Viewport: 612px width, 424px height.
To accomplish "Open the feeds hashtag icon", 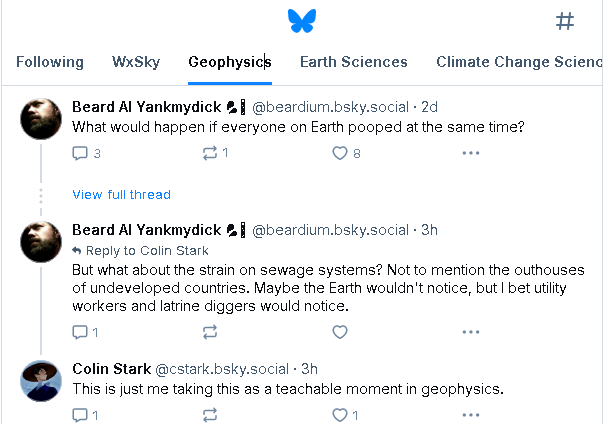I will click(565, 21).
